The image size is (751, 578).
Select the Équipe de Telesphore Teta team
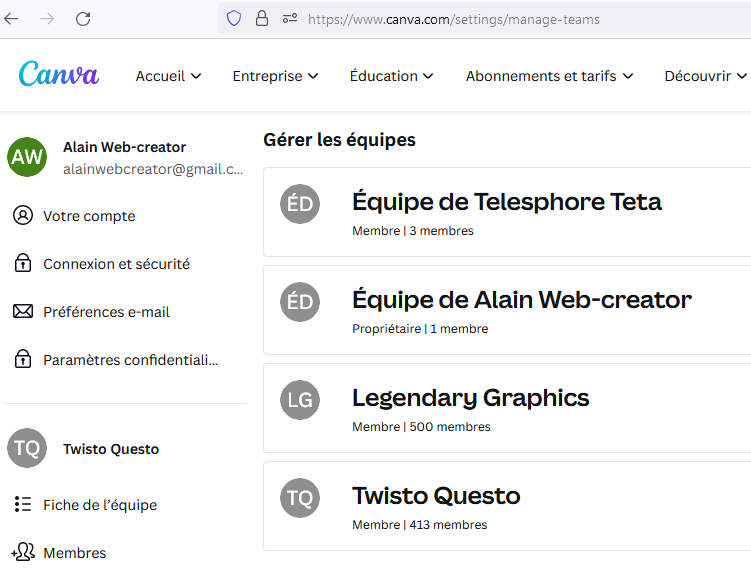pos(507,202)
